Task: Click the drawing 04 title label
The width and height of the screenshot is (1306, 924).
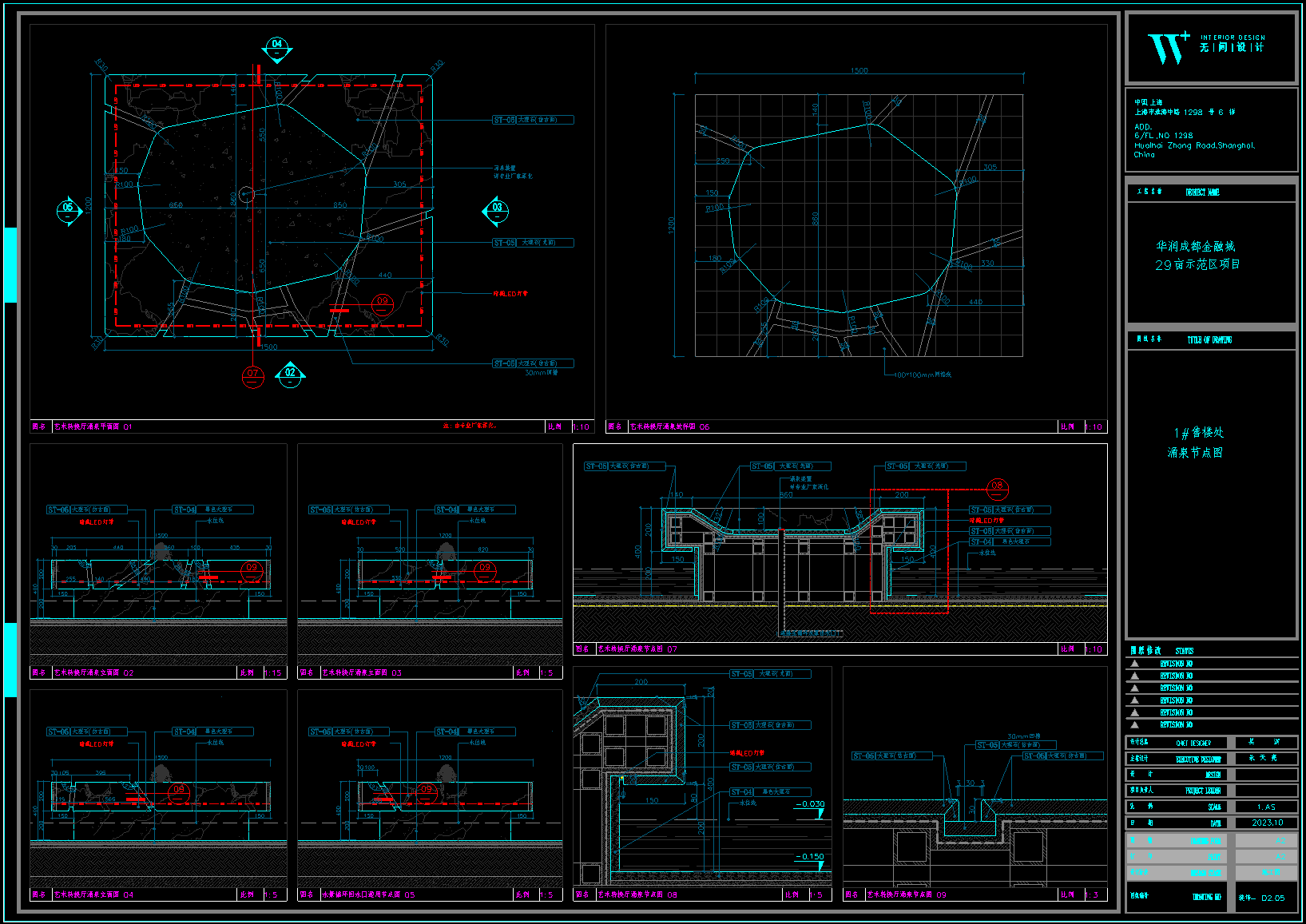Action: (94, 894)
